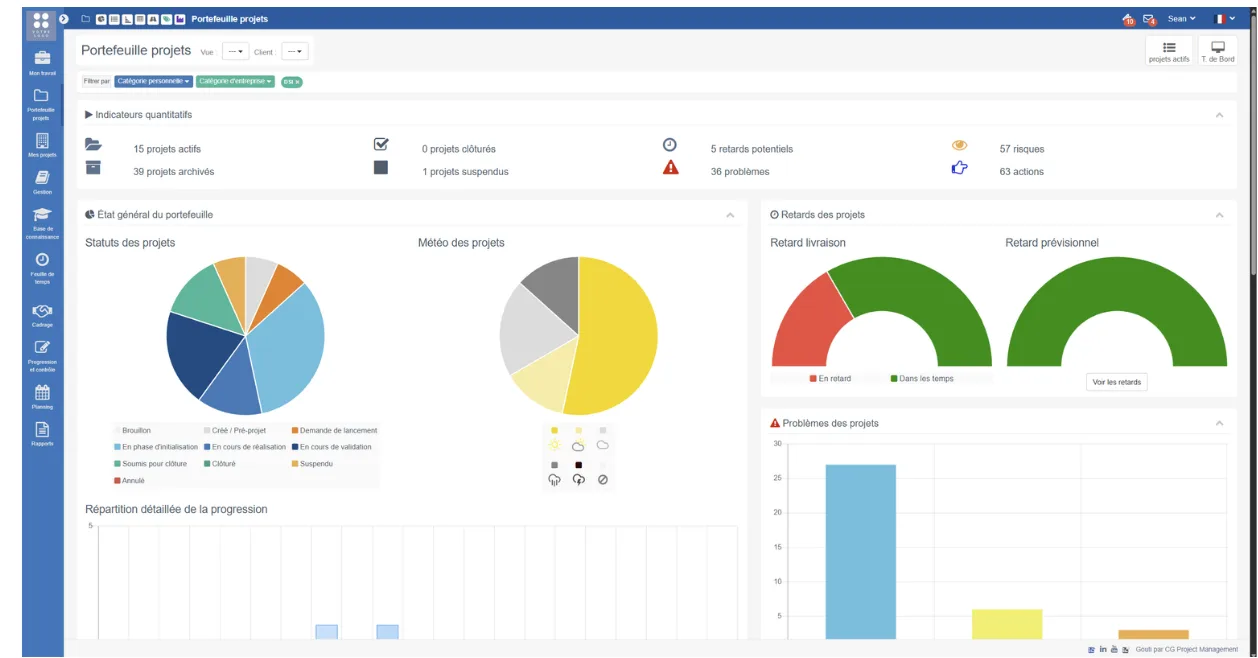Viewport: 1258px width, 658px height.
Task: Click the Voir les retards button
Action: pos(1117,382)
